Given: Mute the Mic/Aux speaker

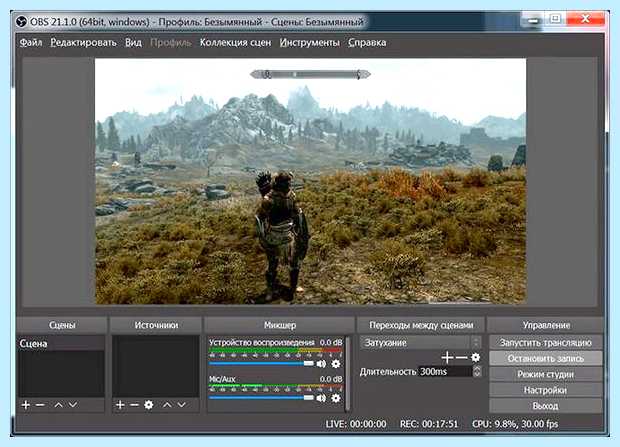Looking at the screenshot, I should (321, 398).
